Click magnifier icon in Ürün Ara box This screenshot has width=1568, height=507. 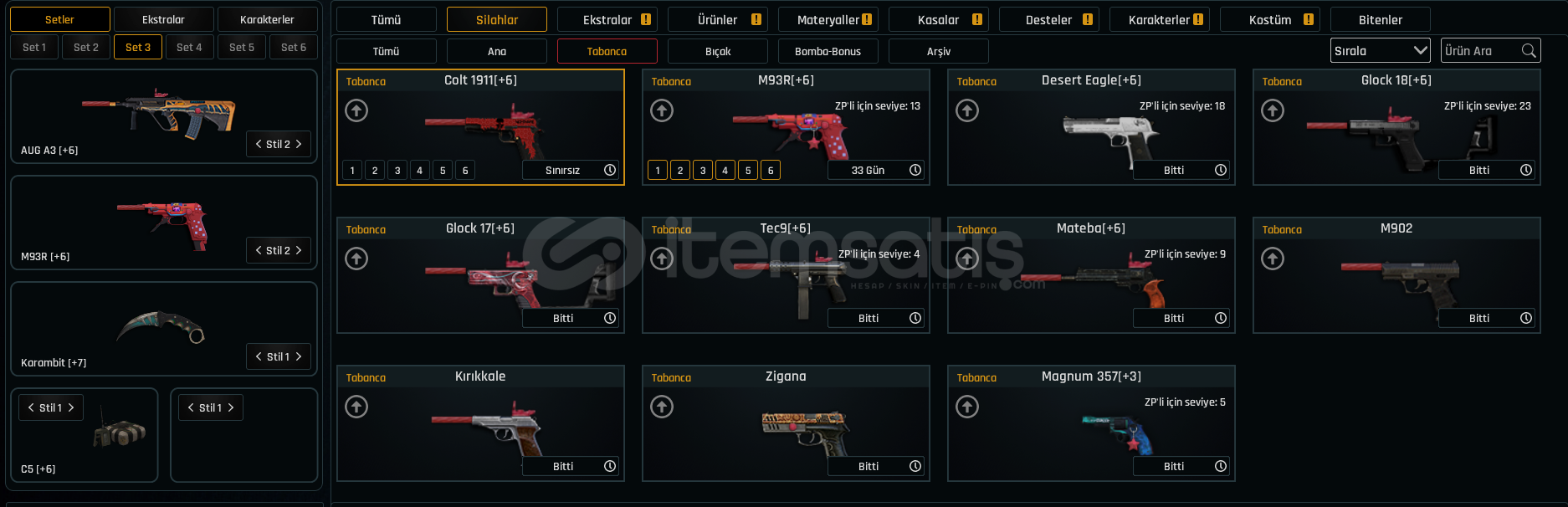(1529, 51)
